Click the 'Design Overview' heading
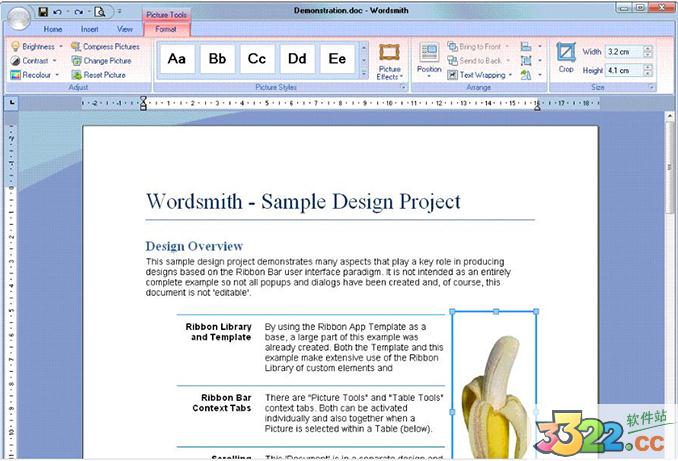678x461 pixels. coord(194,246)
